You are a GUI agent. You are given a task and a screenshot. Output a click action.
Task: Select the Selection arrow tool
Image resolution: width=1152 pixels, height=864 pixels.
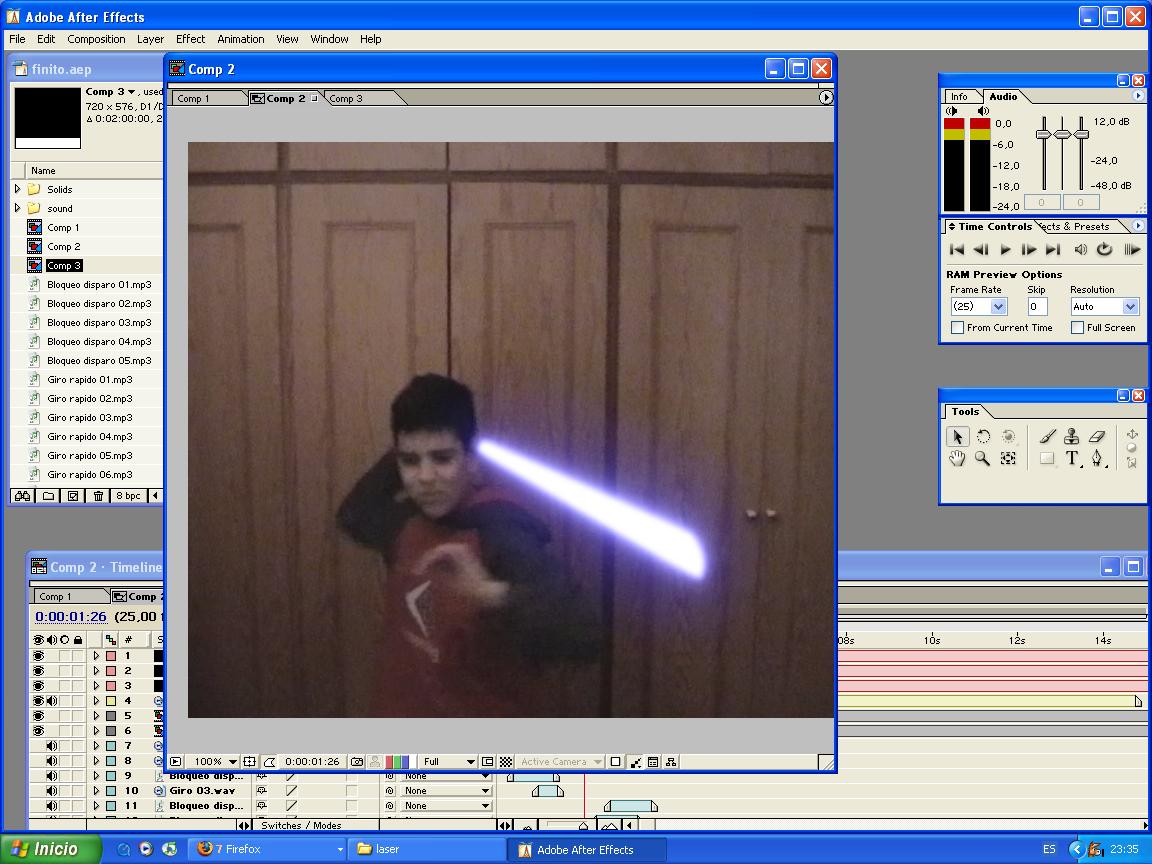[957, 437]
